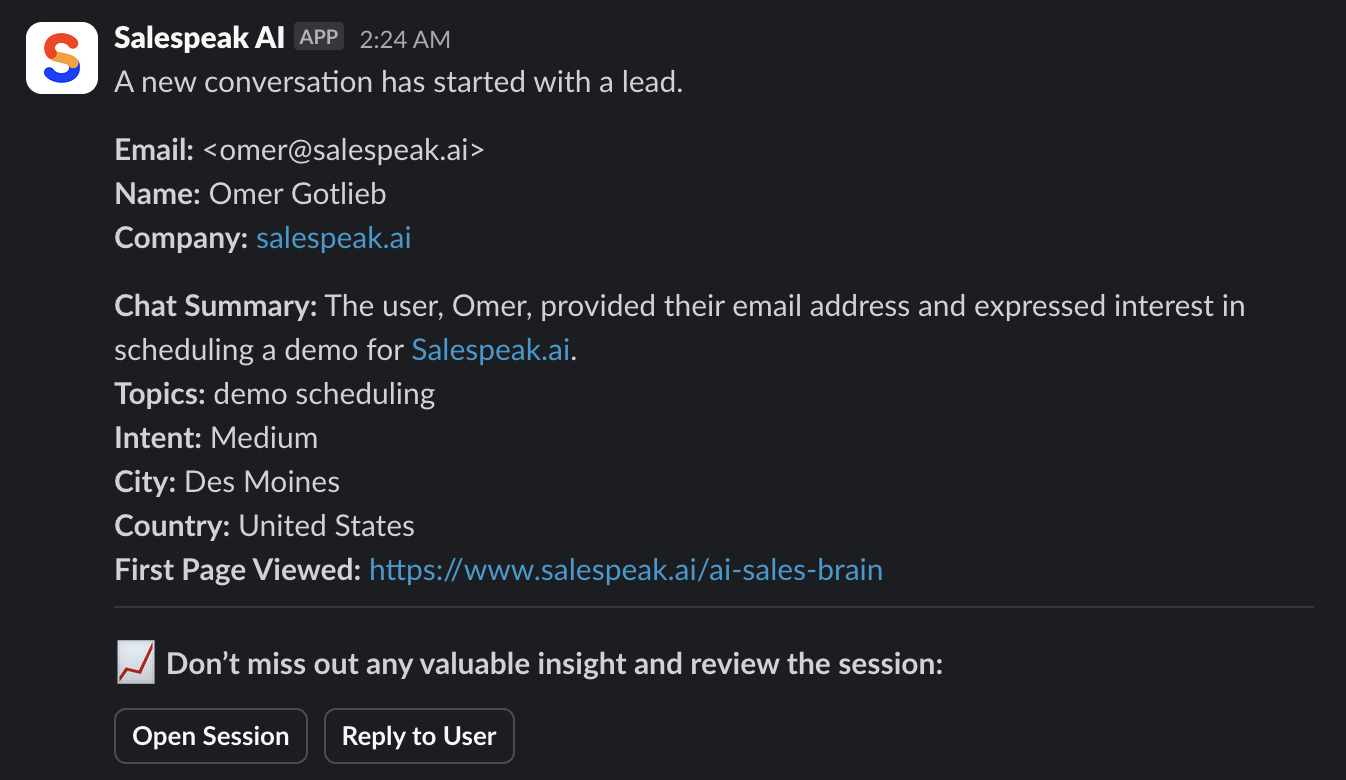Open the ai-sales-brain First Page Viewed URL
Viewport: 1346px width, 780px height.
point(626,570)
